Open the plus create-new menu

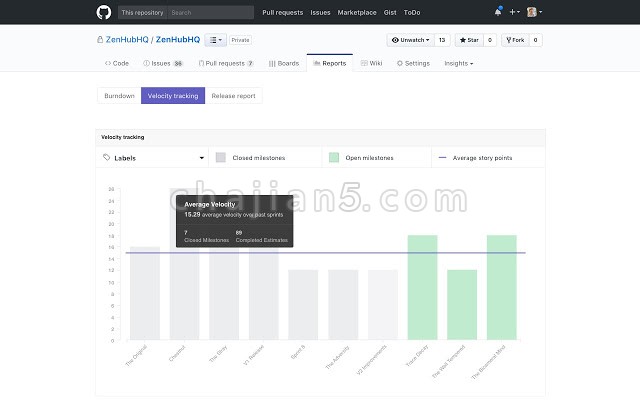click(x=514, y=12)
